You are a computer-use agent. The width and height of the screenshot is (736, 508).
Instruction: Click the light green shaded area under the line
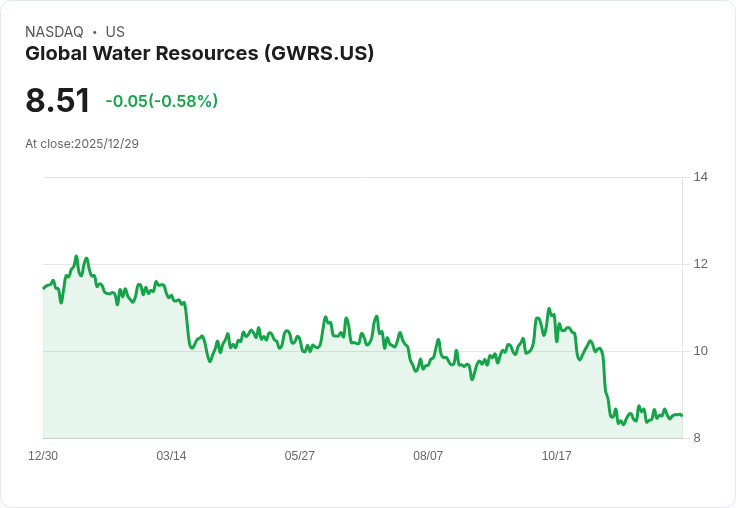pyautogui.click(x=329, y=399)
